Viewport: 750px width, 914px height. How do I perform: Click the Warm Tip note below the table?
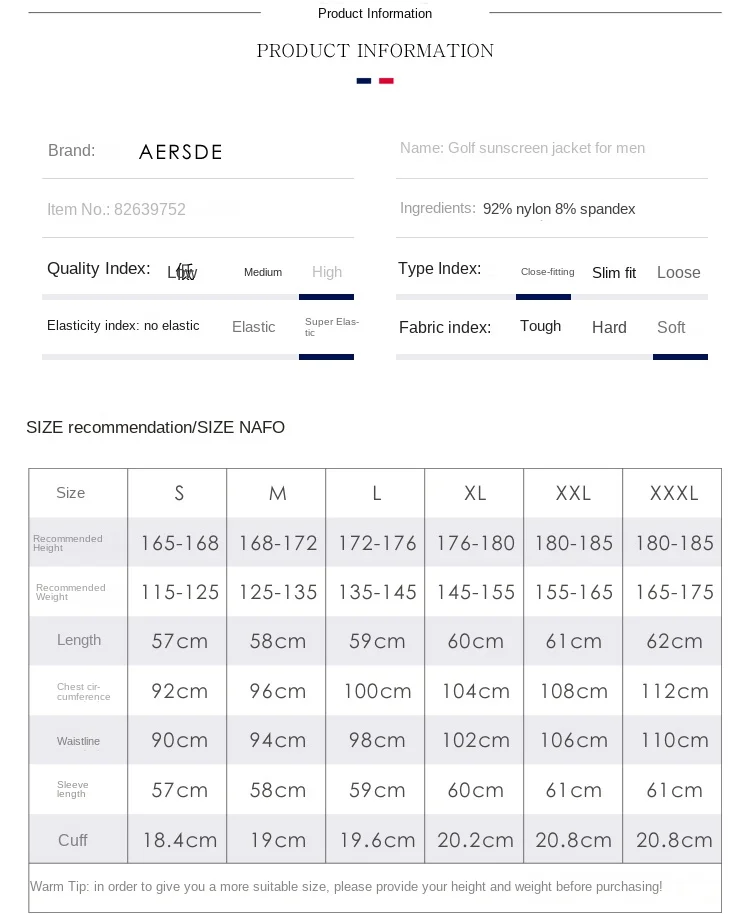(x=346, y=887)
